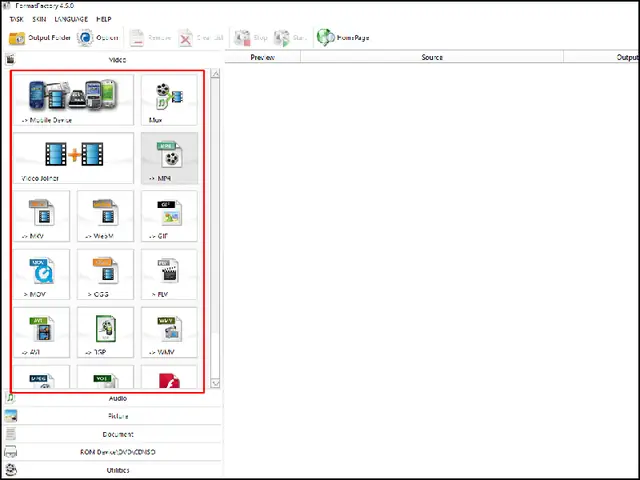This screenshot has height=480, width=640.
Task: Choose the convert to 3GP tile
Action: point(105,332)
